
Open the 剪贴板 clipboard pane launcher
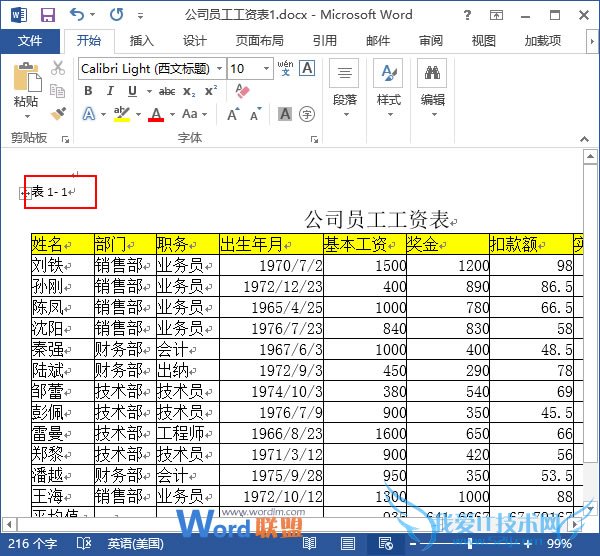click(x=65, y=140)
